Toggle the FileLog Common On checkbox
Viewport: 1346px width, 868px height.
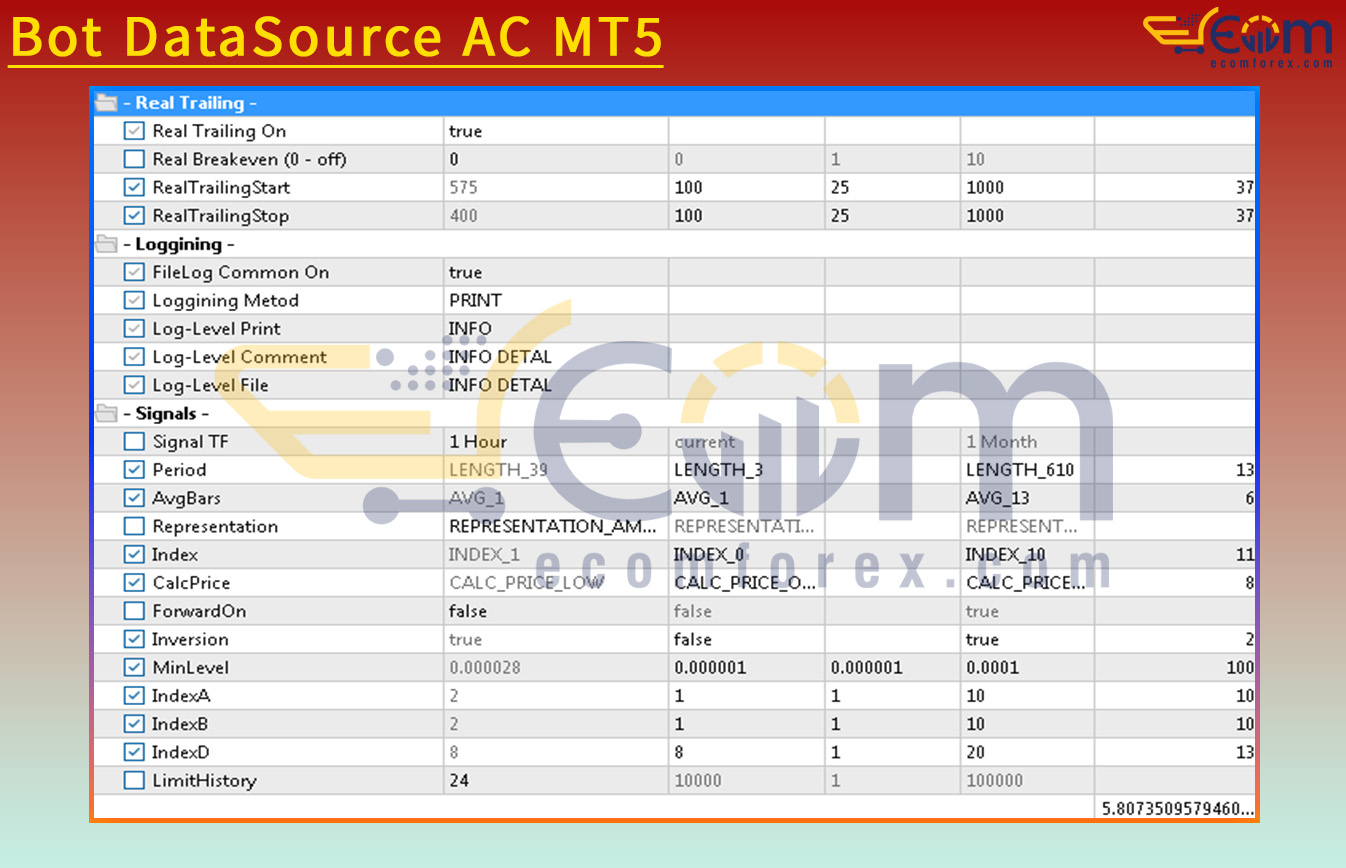pos(134,272)
